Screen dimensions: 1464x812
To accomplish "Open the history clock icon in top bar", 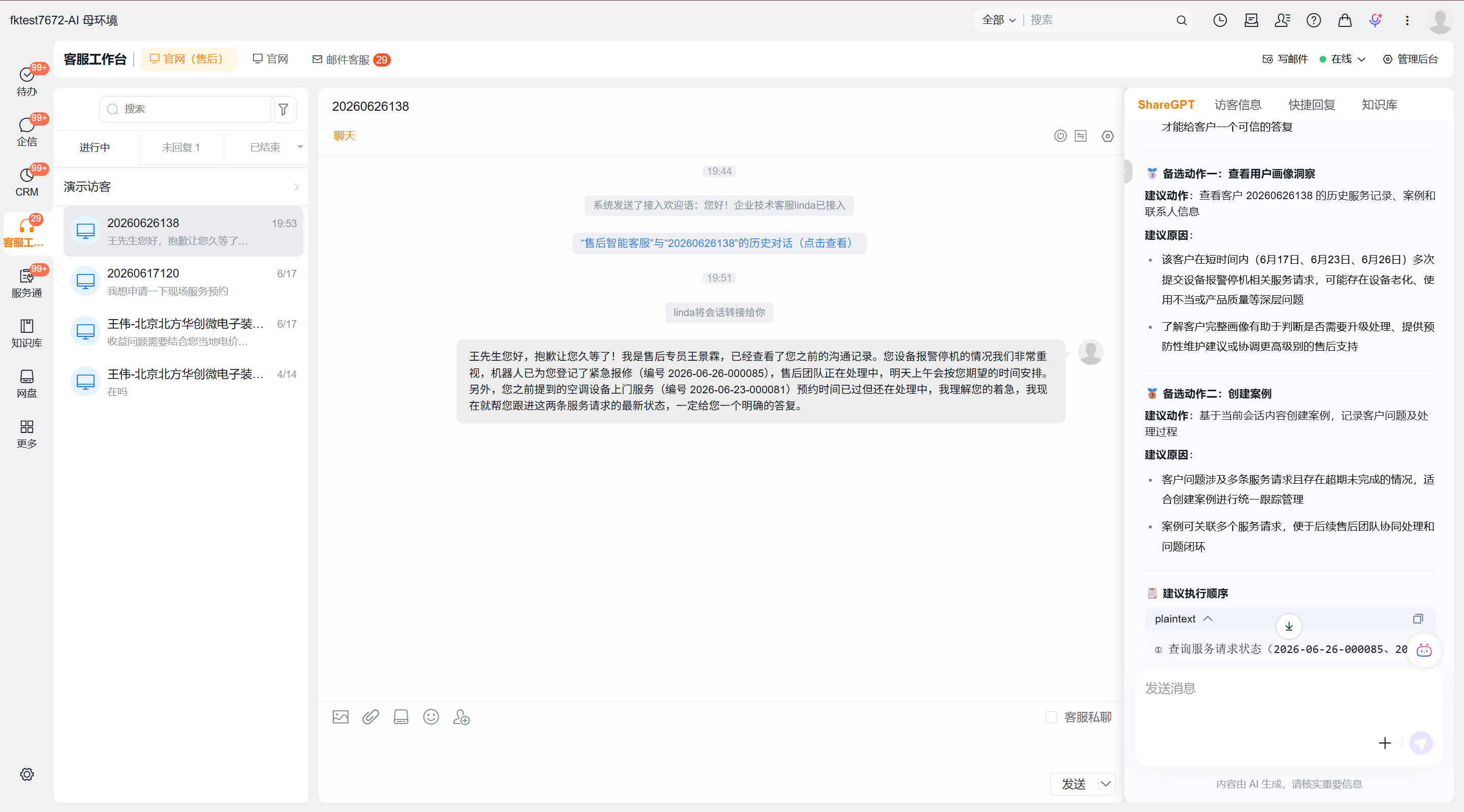I will click(x=1219, y=20).
